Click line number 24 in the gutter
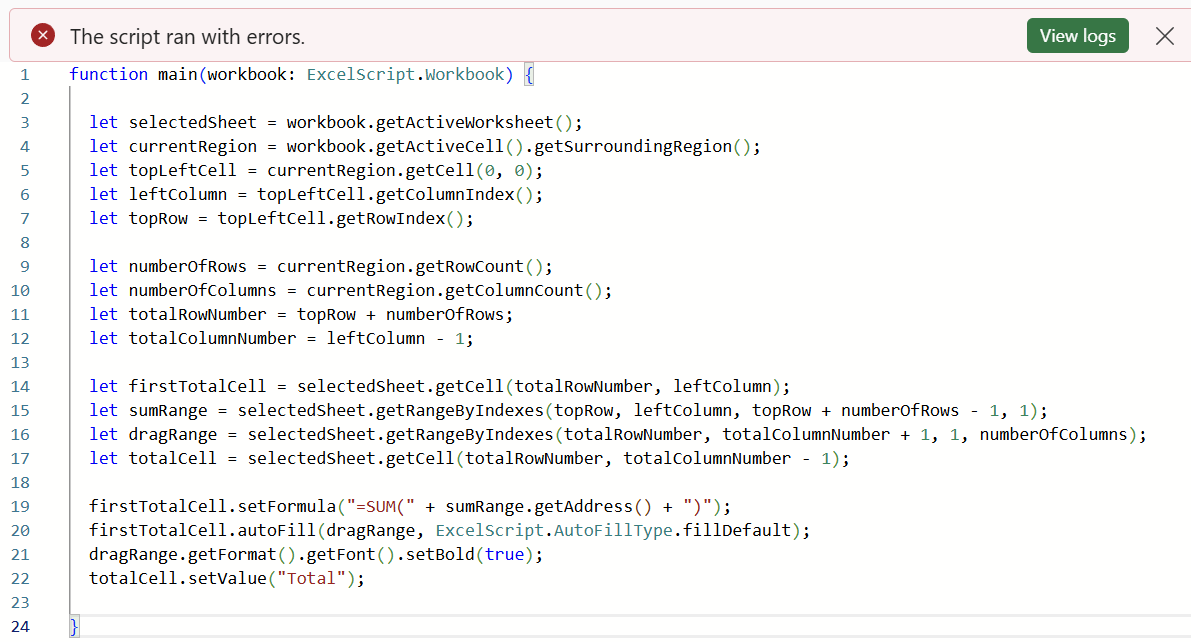 21,627
